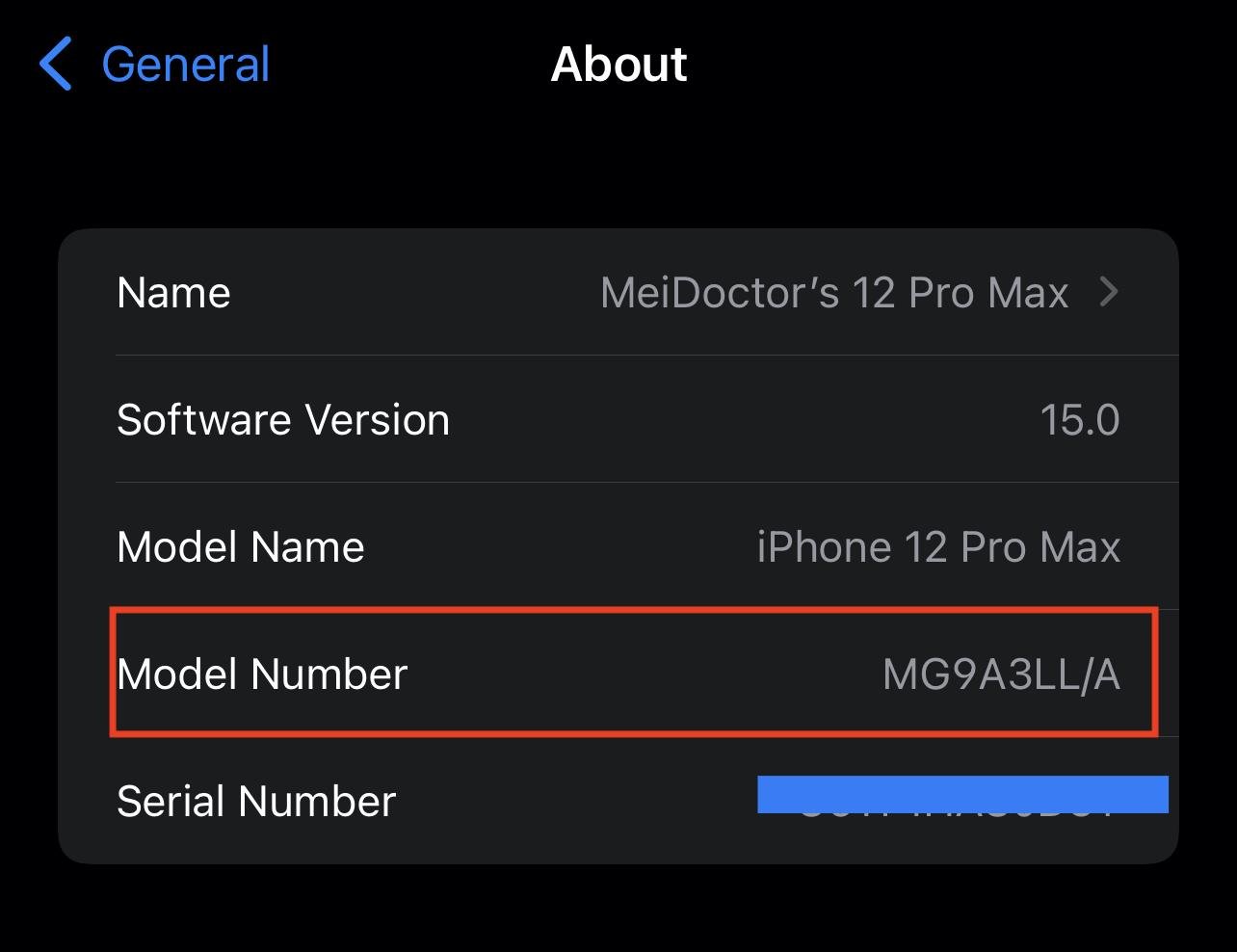Select the Name label
This screenshot has height=952, width=1237.
click(173, 293)
